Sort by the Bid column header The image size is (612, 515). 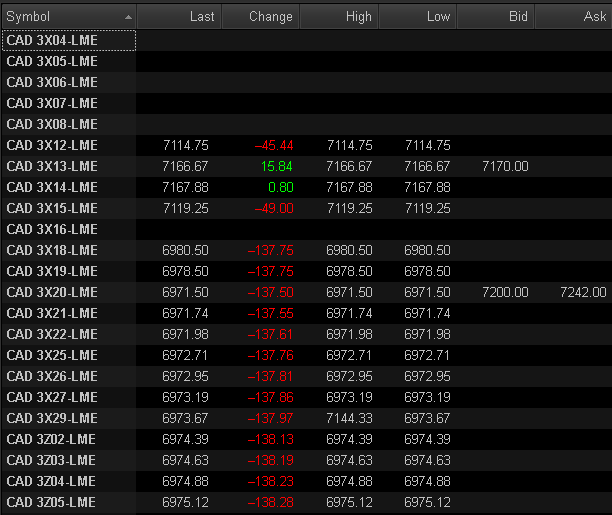(496, 16)
